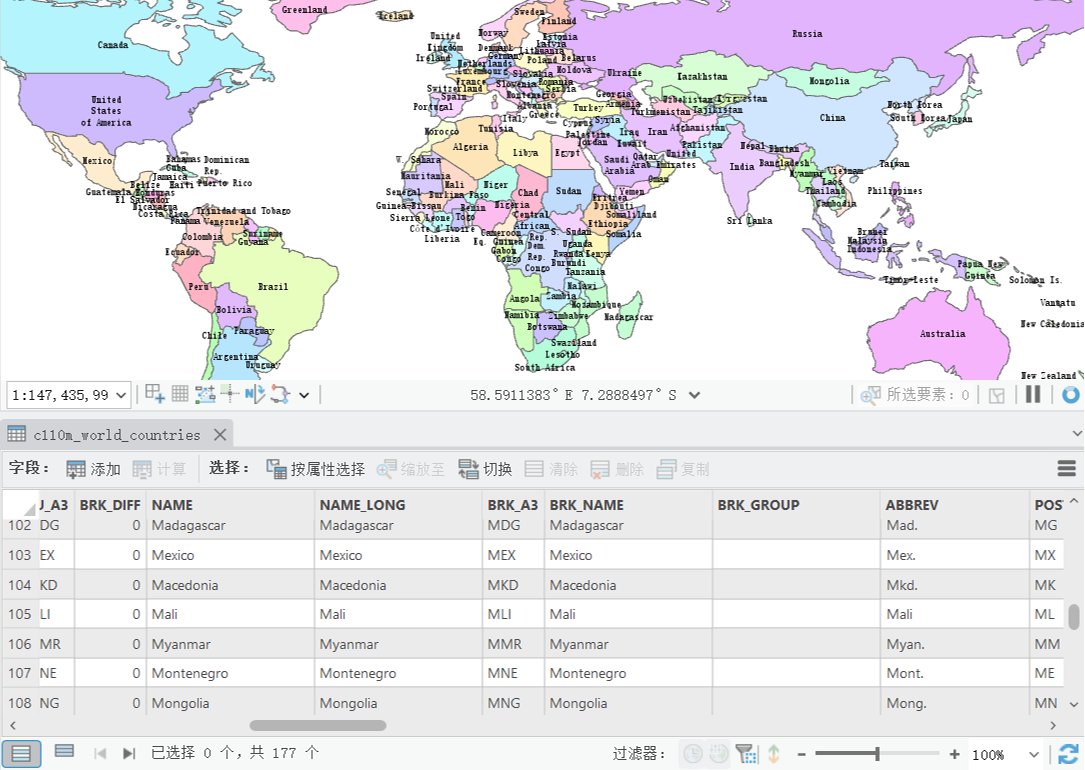Click the Add field button
The height and width of the screenshot is (770, 1085).
(x=93, y=469)
